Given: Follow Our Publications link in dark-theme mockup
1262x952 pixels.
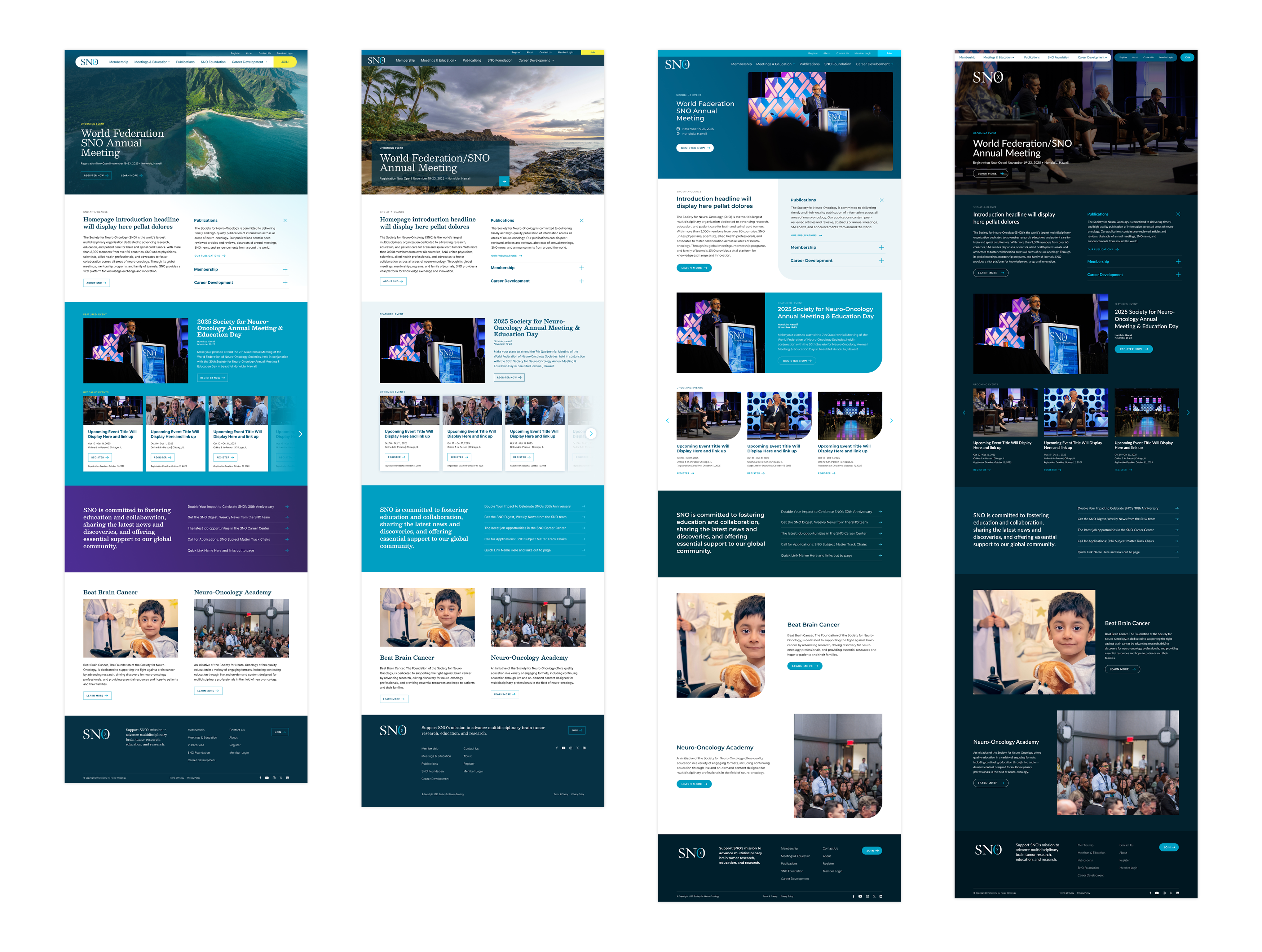Looking at the screenshot, I should (1103, 249).
